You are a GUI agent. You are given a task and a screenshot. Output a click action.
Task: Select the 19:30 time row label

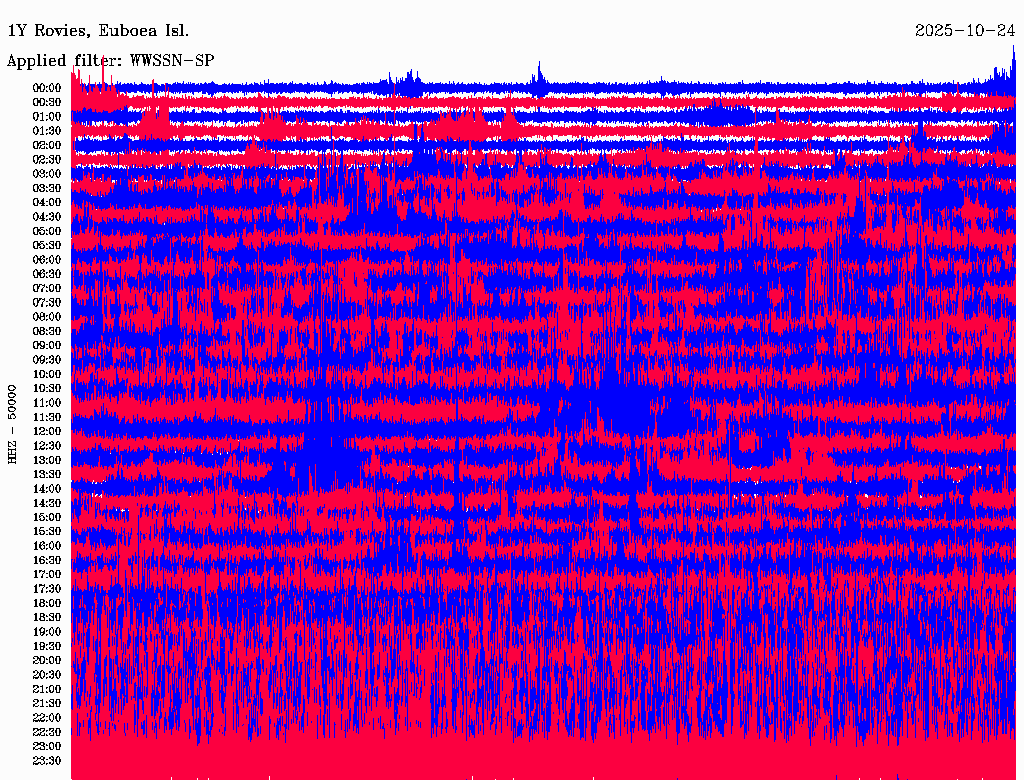click(x=47, y=647)
